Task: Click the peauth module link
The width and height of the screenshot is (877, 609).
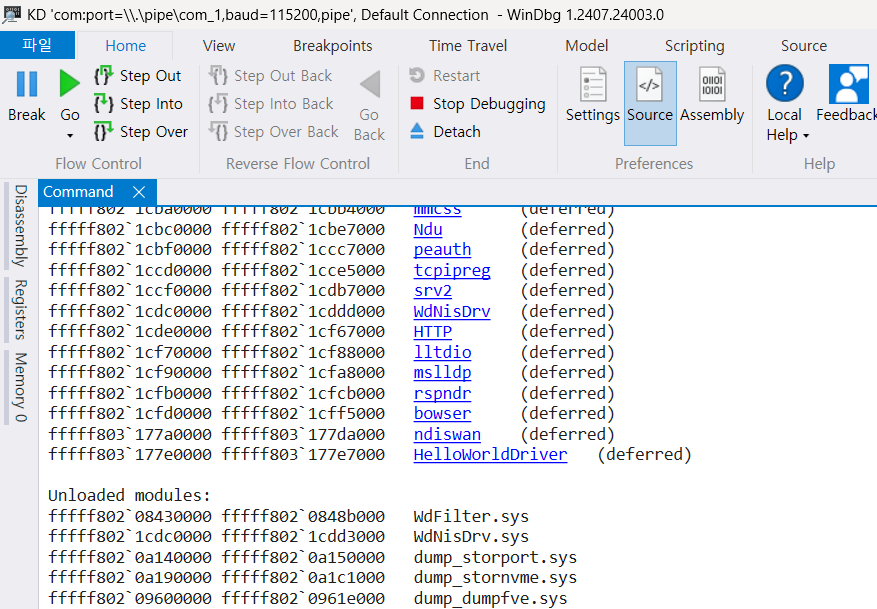Action: coord(442,249)
